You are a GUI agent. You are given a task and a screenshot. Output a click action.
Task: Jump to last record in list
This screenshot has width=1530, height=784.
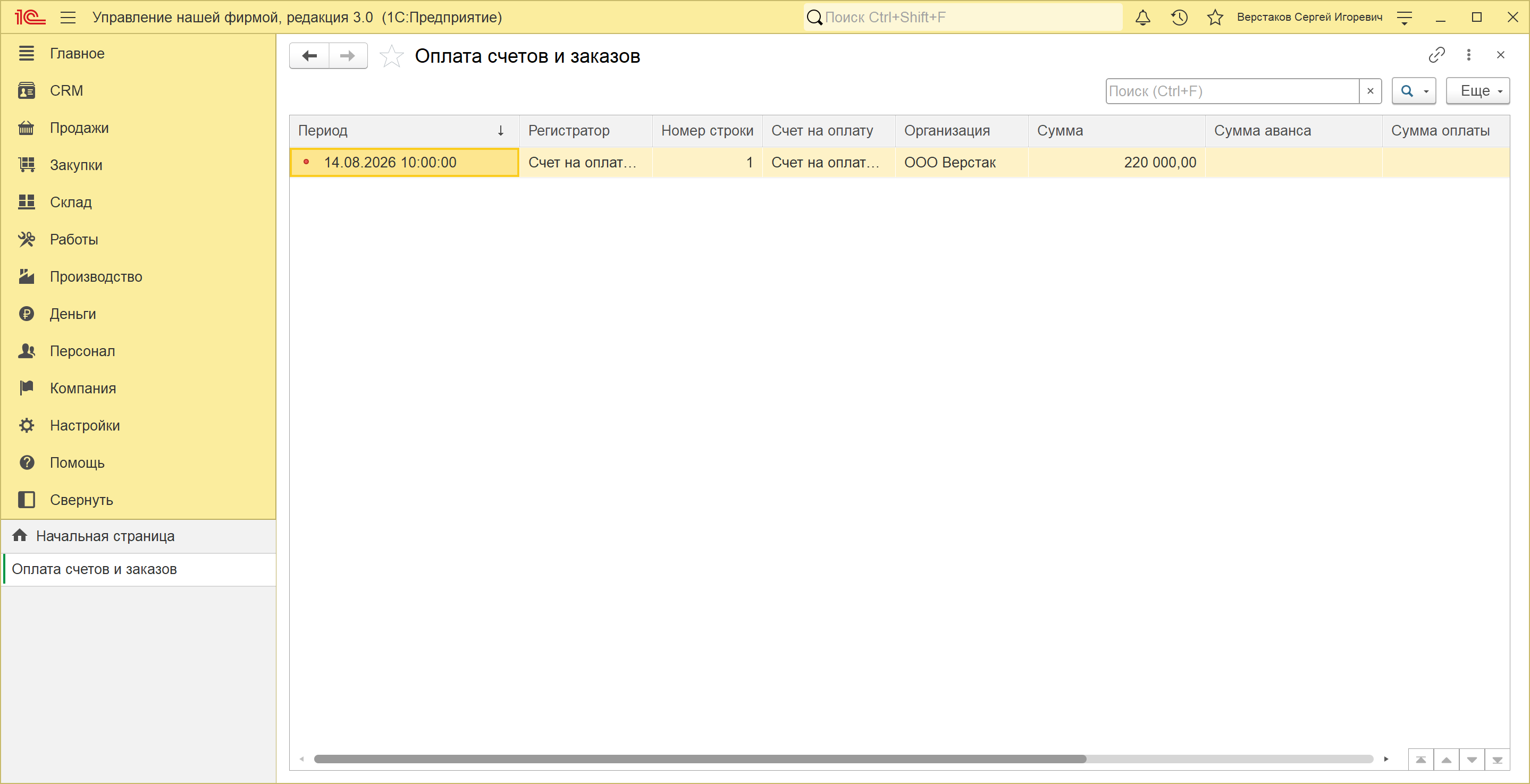(x=1498, y=760)
